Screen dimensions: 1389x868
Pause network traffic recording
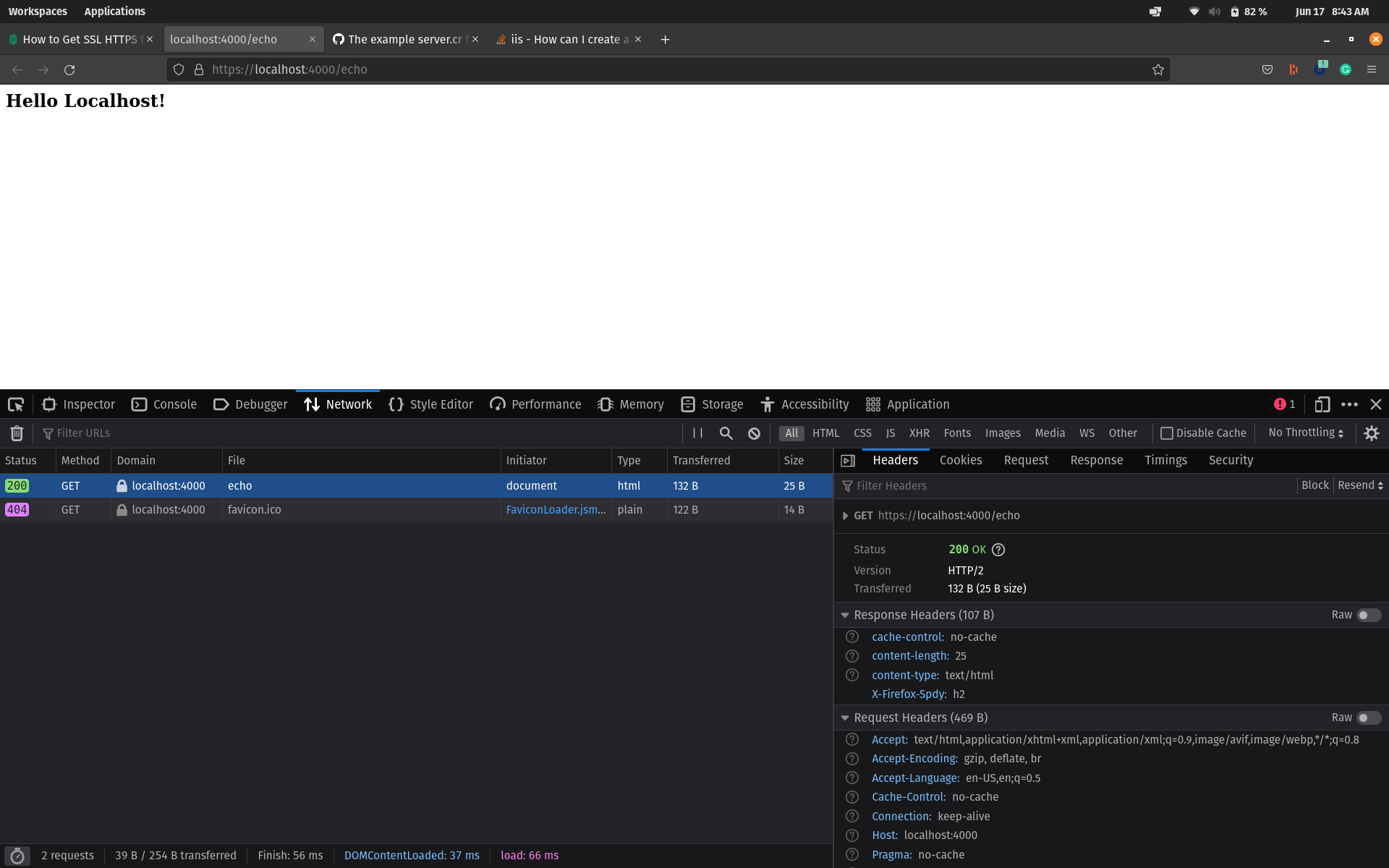[697, 433]
